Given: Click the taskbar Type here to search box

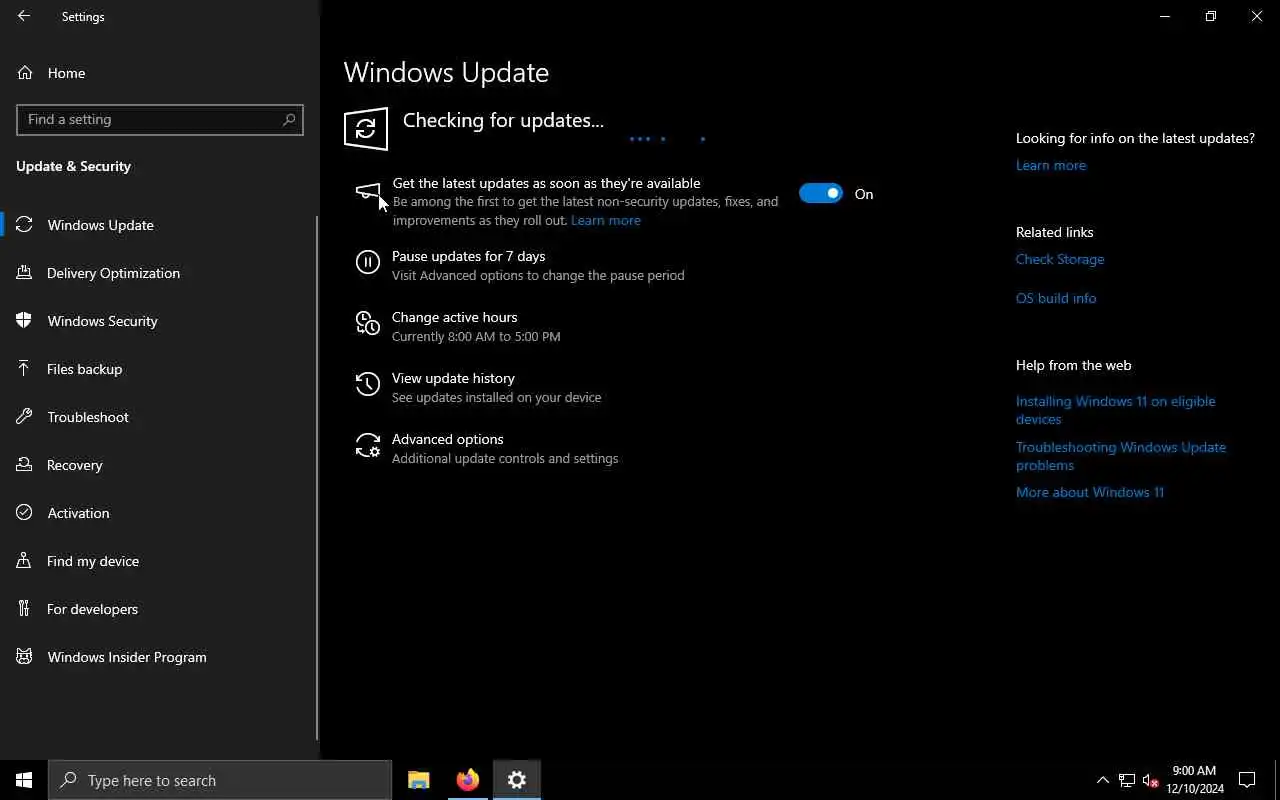Looking at the screenshot, I should point(220,780).
